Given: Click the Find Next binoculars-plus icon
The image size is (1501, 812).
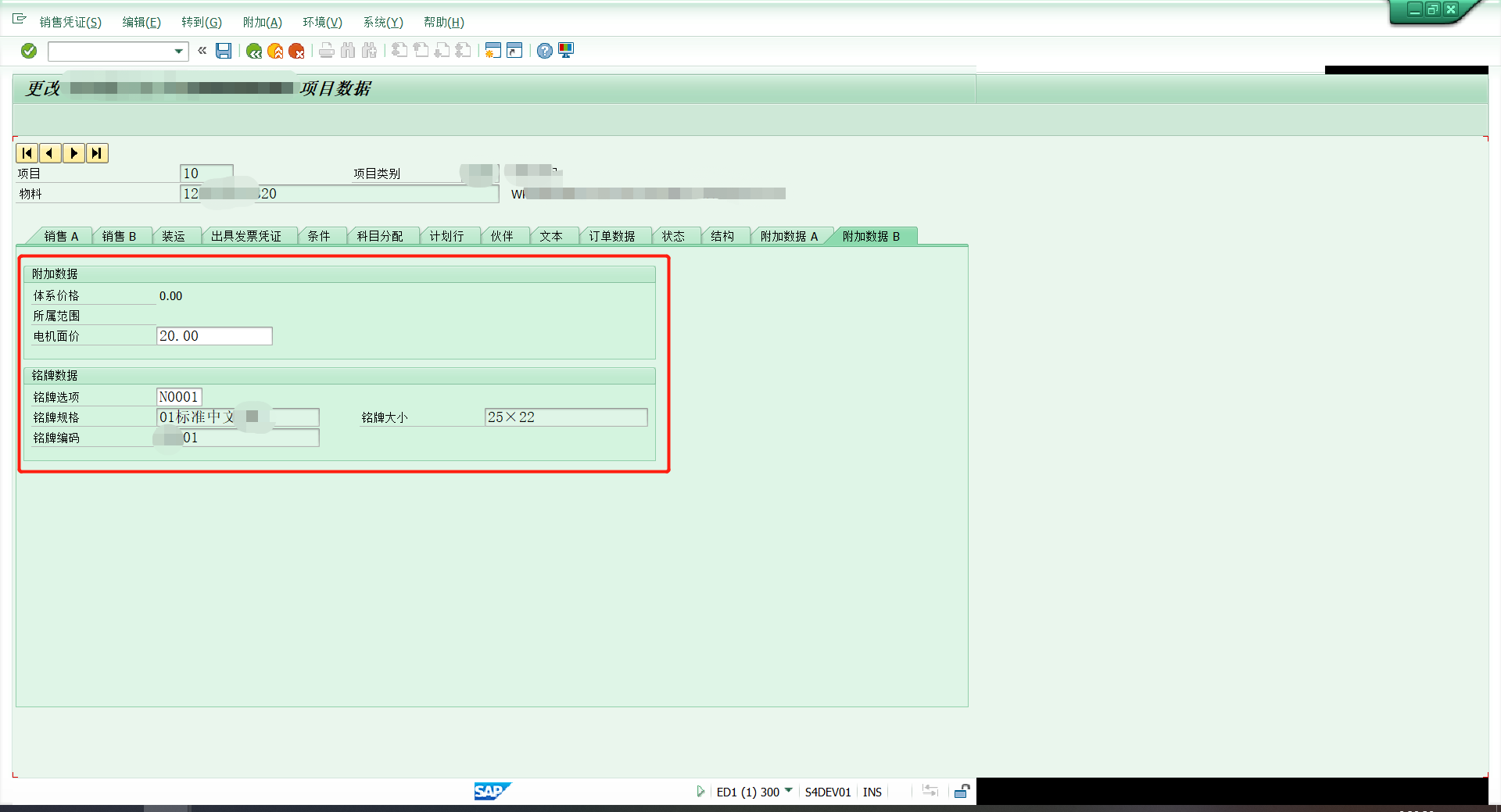Looking at the screenshot, I should (x=369, y=51).
